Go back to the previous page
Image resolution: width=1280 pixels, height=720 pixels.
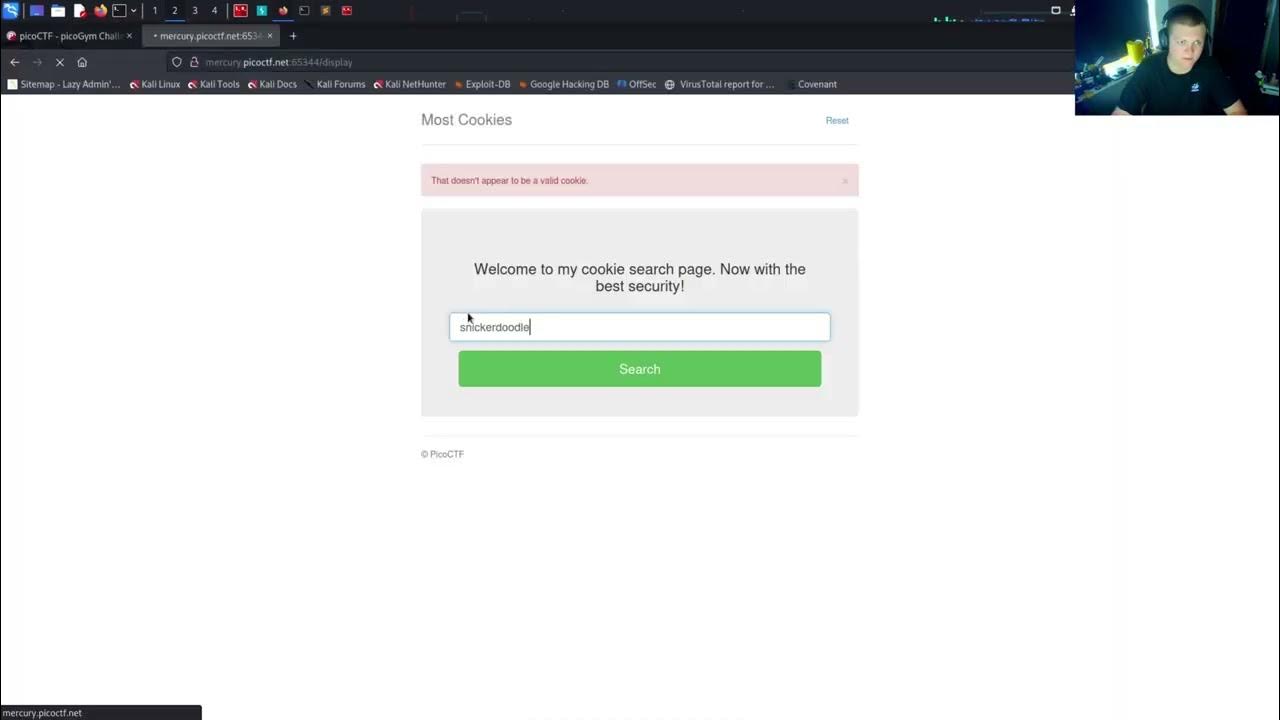[x=15, y=62]
